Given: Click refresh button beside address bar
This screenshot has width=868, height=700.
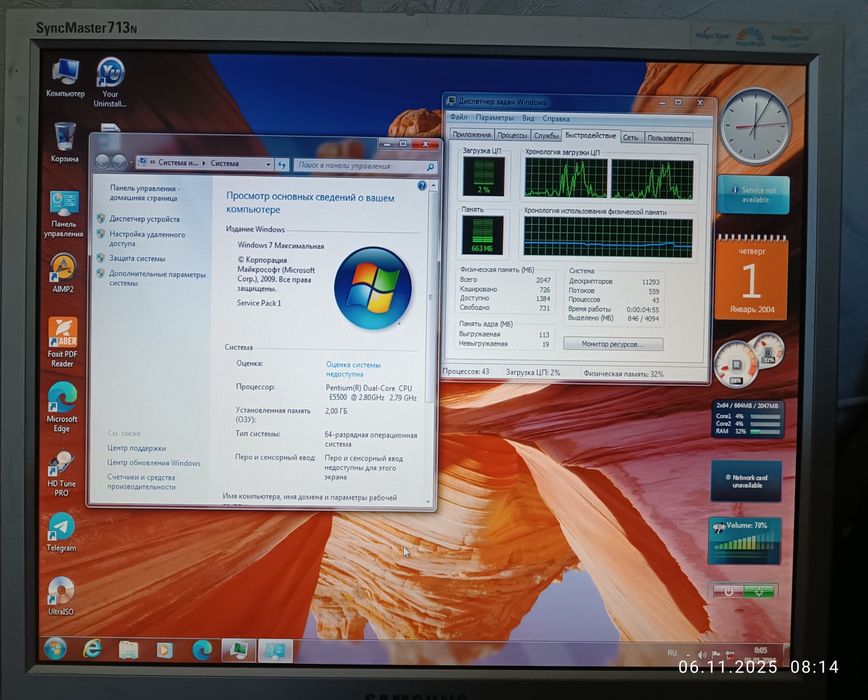Looking at the screenshot, I should click(282, 165).
